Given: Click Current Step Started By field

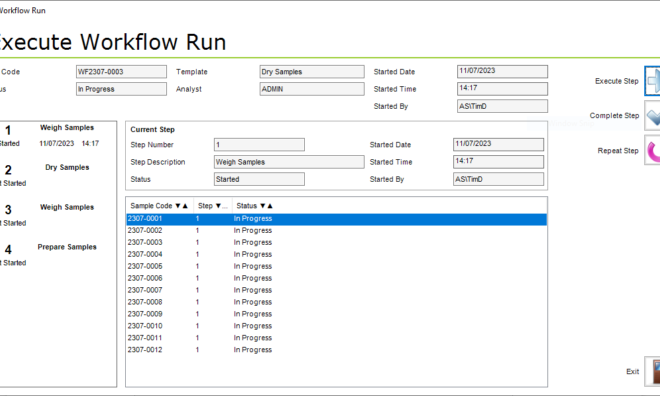Looking at the screenshot, I should click(x=498, y=179).
